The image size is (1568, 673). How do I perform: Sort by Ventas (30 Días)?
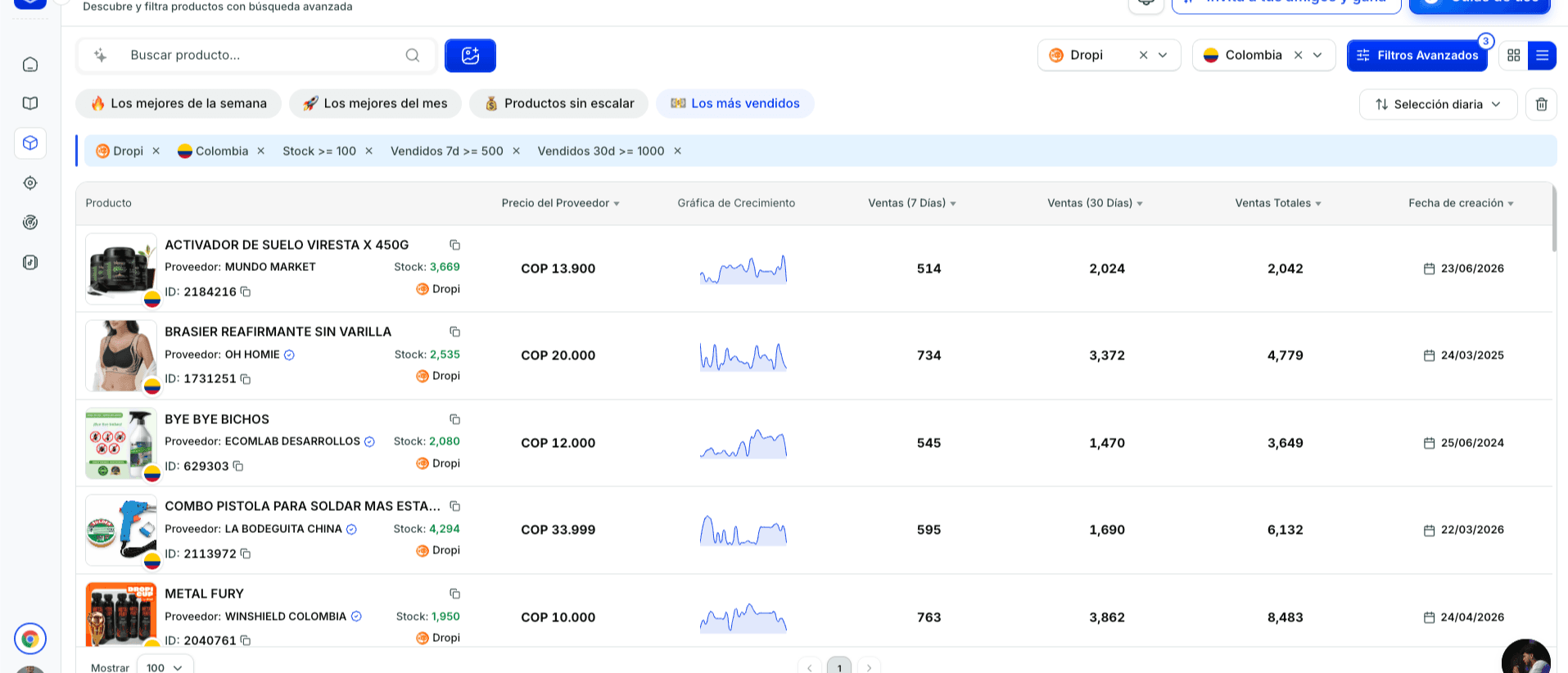click(x=1095, y=203)
